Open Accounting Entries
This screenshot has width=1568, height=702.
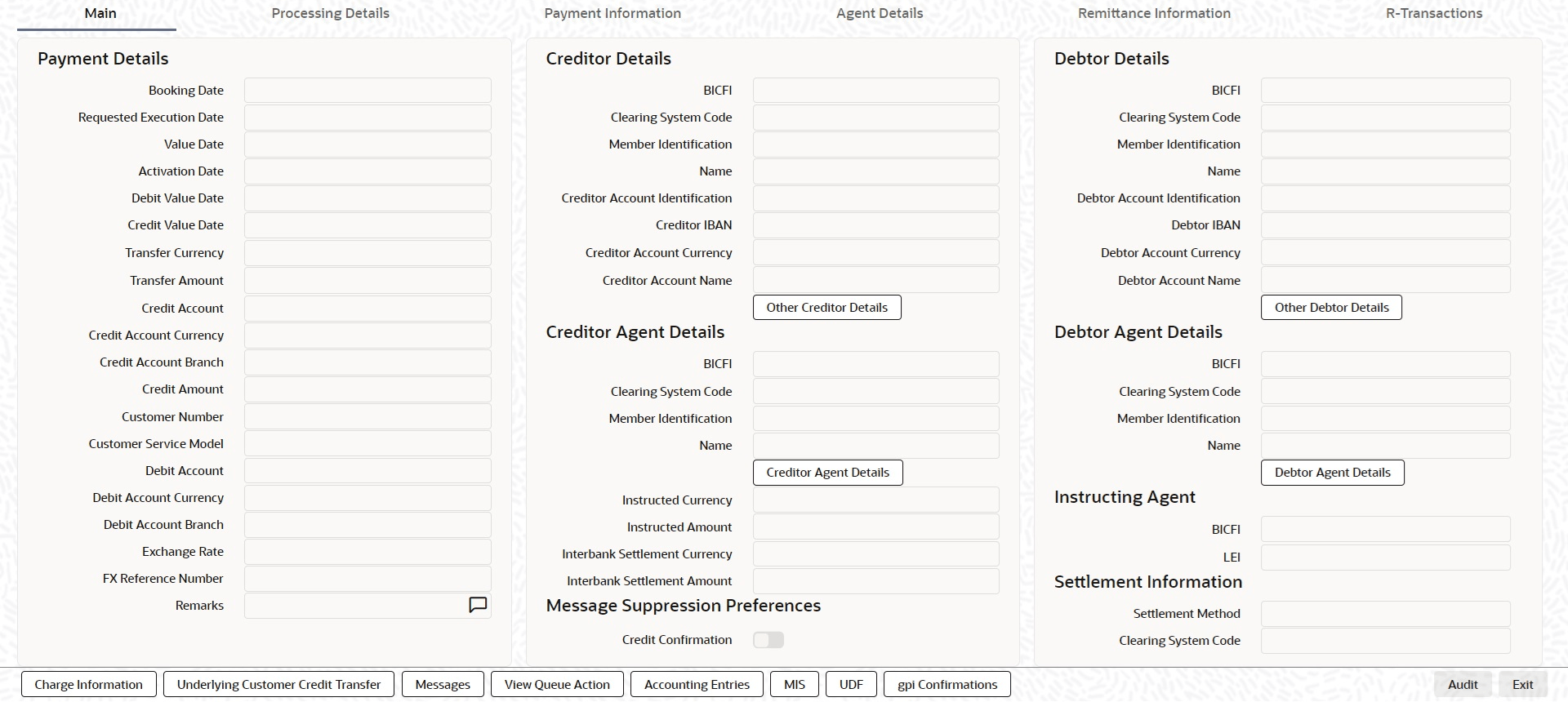pos(697,684)
